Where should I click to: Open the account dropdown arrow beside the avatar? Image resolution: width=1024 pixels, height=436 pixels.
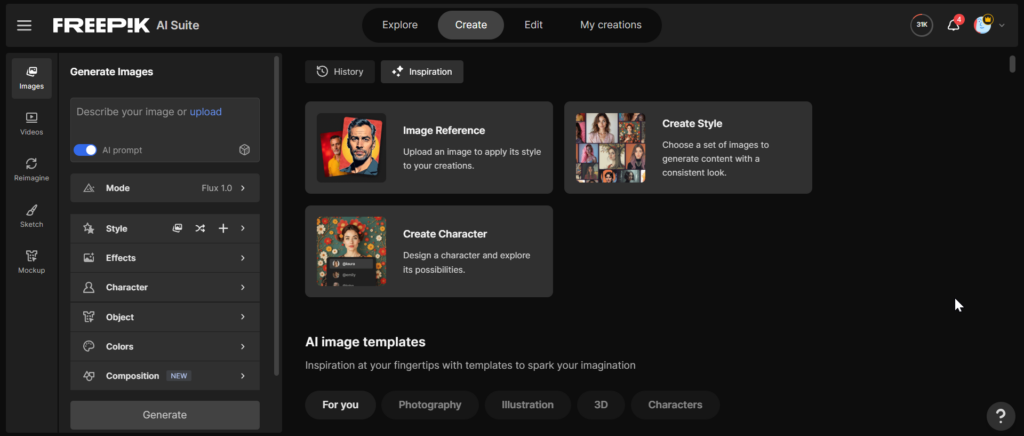(x=1000, y=25)
